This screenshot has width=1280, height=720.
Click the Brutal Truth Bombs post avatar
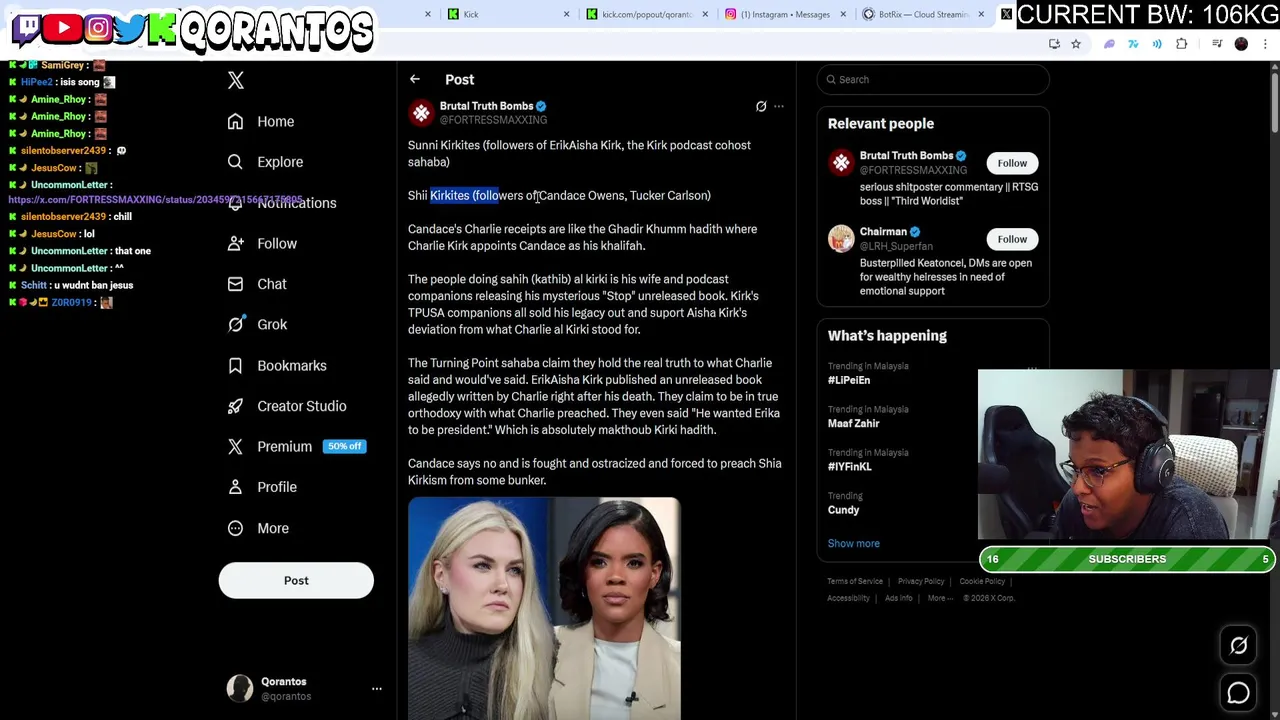click(x=421, y=112)
